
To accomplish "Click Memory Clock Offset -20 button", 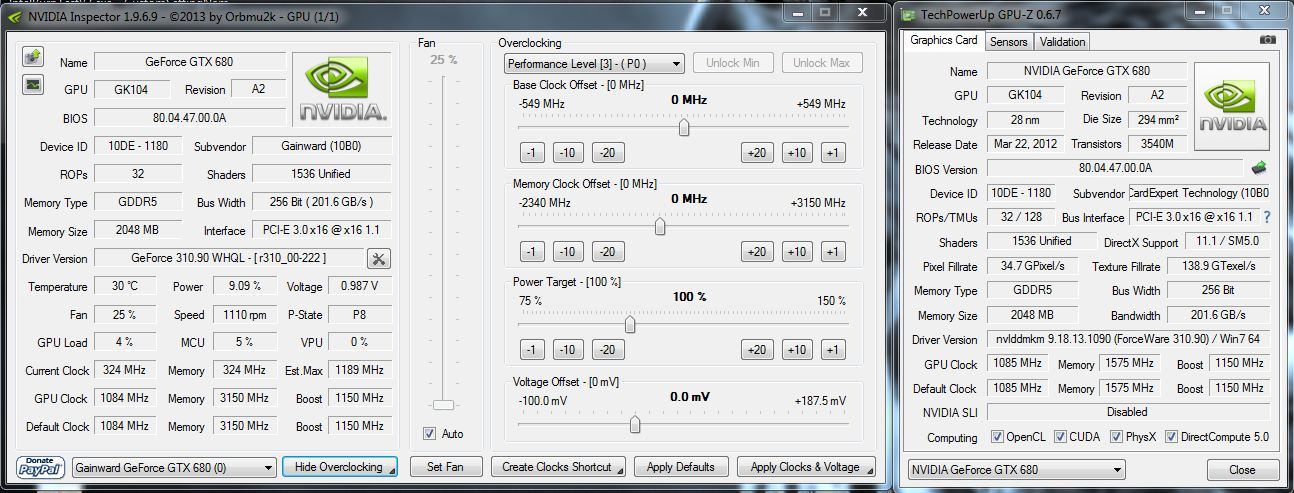I will click(x=607, y=251).
